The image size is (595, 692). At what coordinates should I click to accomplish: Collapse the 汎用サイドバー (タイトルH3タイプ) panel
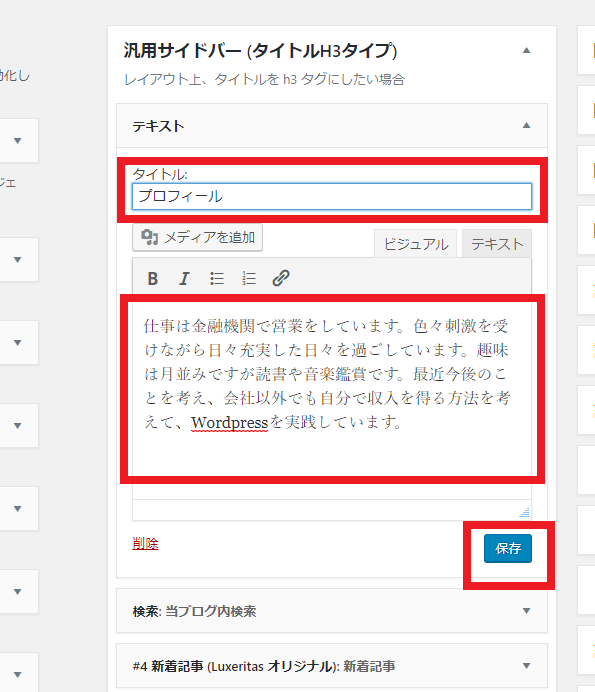click(x=526, y=50)
